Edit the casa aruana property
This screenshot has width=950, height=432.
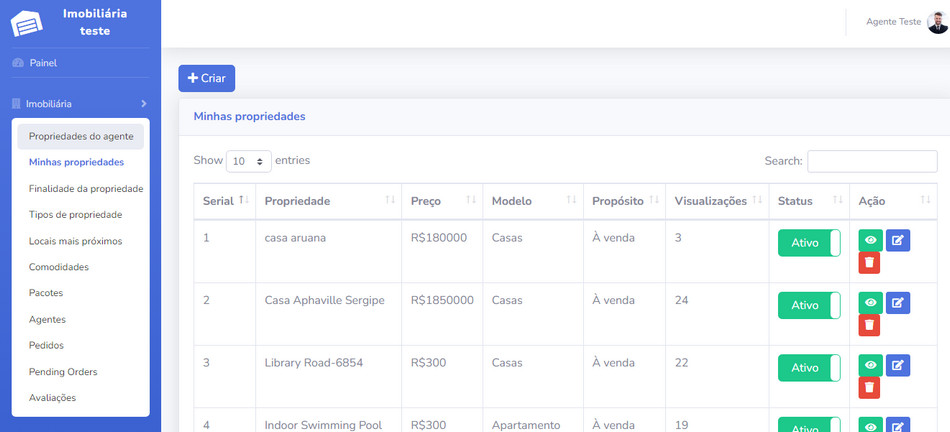click(x=898, y=241)
